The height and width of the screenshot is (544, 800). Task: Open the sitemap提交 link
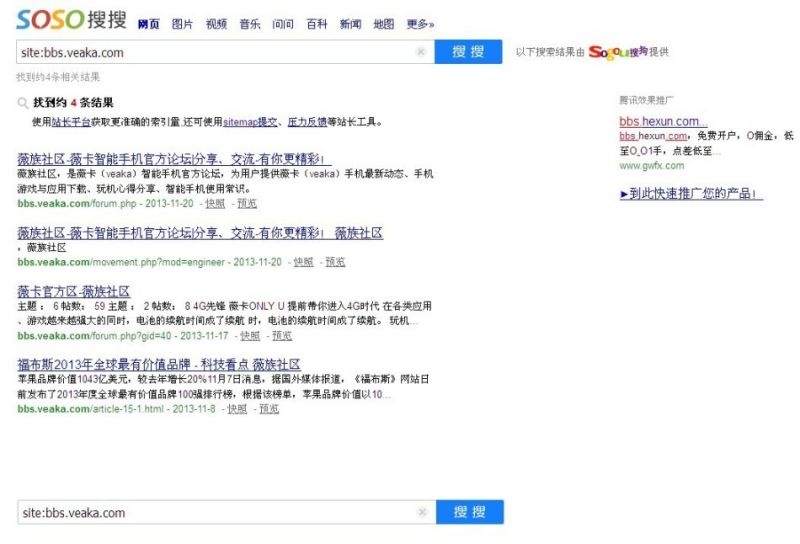251,122
